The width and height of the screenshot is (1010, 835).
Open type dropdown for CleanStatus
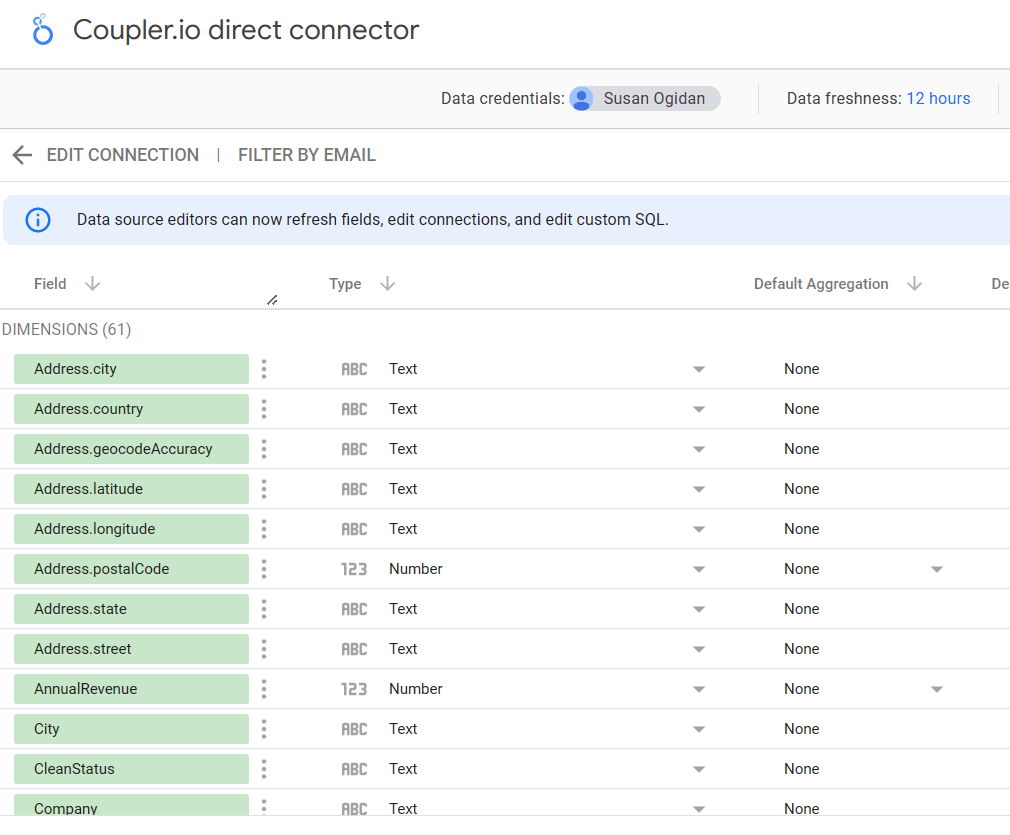[699, 769]
